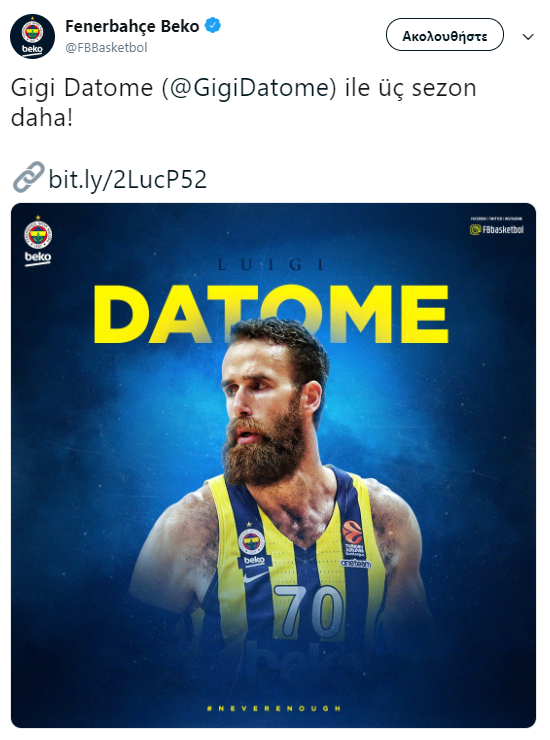Click the yellow DATOME headline text
Screen dimensions: 550x740
click(271, 314)
